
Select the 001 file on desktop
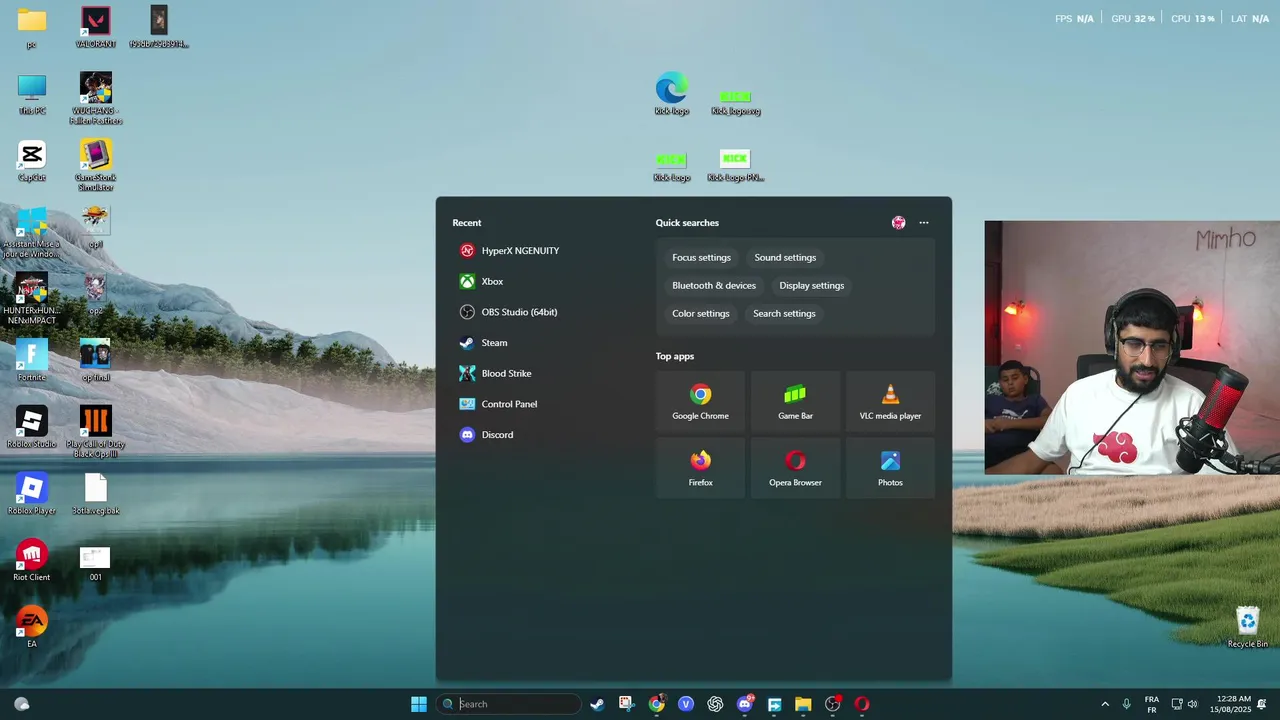coord(96,563)
